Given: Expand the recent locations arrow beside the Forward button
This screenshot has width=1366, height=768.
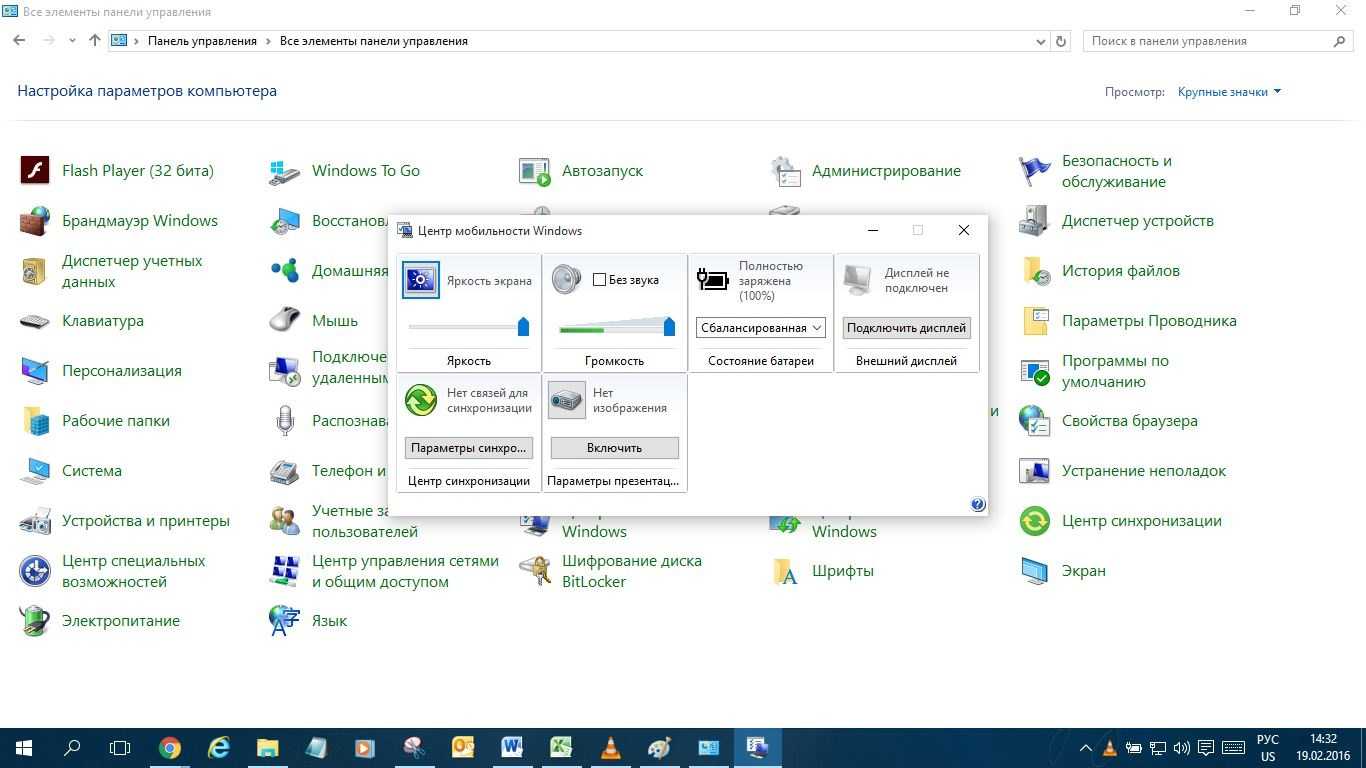Looking at the screenshot, I should click(x=72, y=41).
